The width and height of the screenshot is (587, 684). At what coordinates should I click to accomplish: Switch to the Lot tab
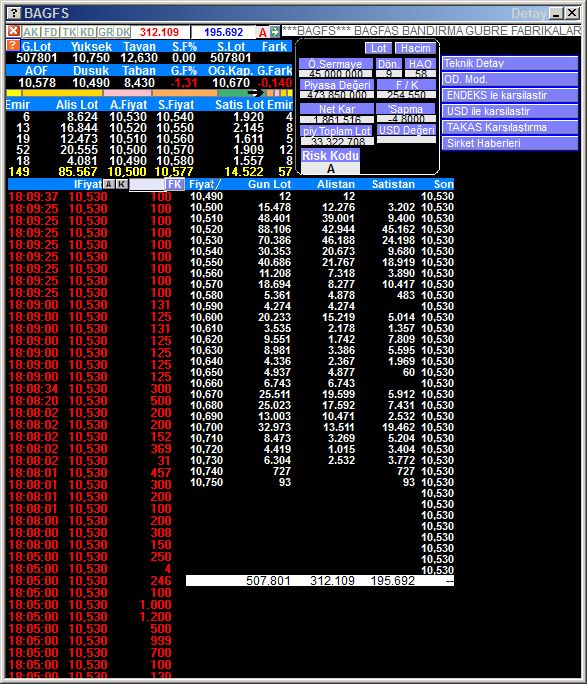coord(379,48)
